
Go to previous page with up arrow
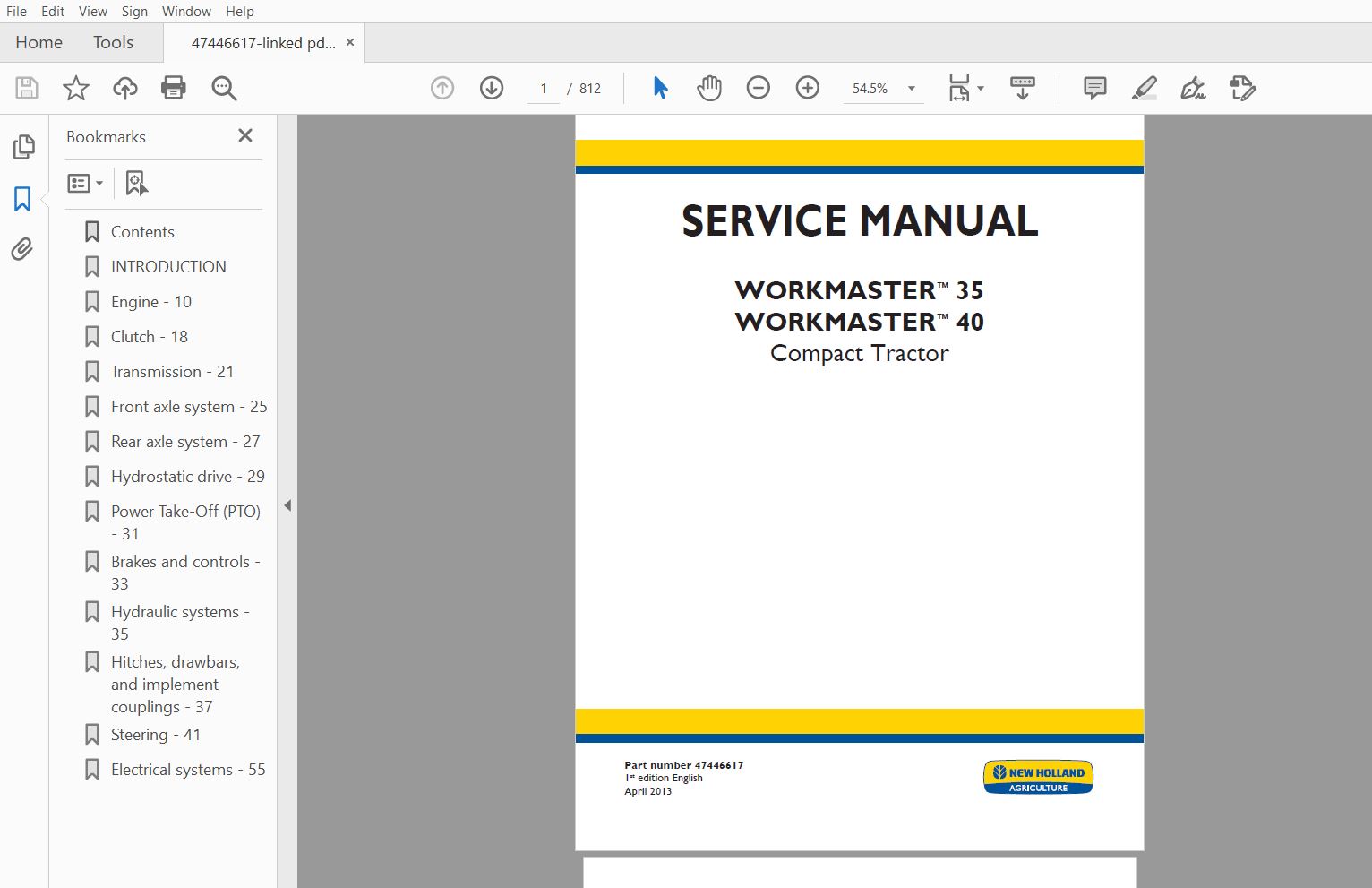[x=442, y=88]
